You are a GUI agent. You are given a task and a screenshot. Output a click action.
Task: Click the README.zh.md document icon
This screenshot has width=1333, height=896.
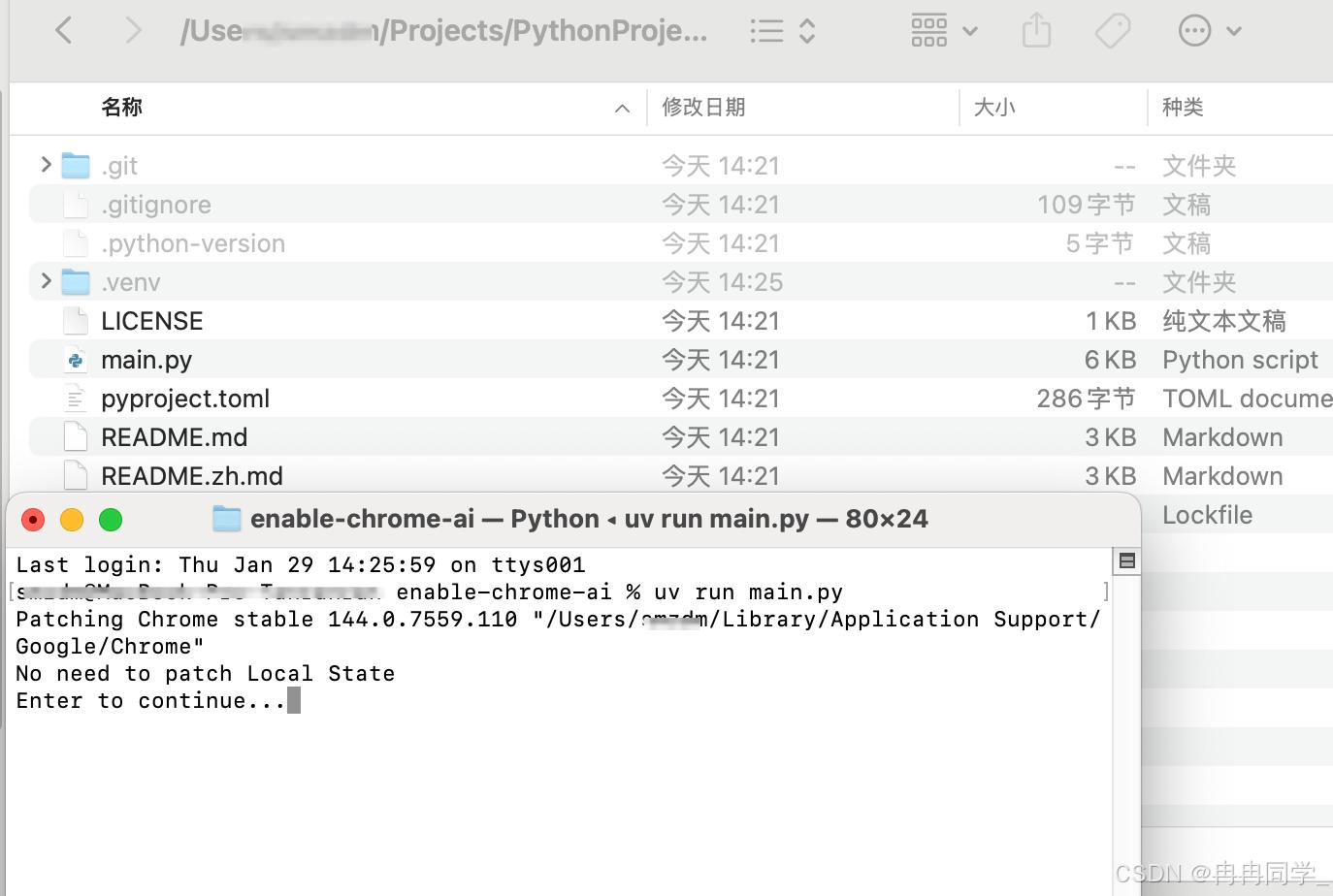point(76,475)
